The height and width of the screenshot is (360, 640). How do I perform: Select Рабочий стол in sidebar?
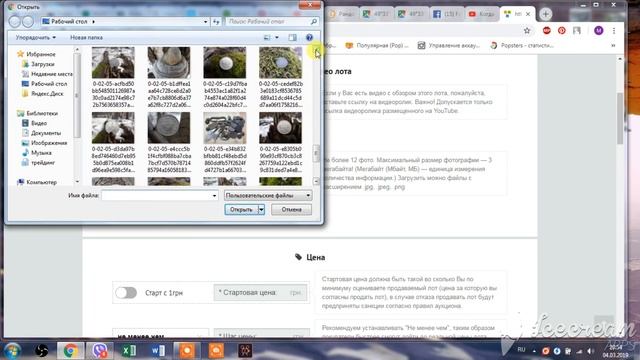click(49, 84)
